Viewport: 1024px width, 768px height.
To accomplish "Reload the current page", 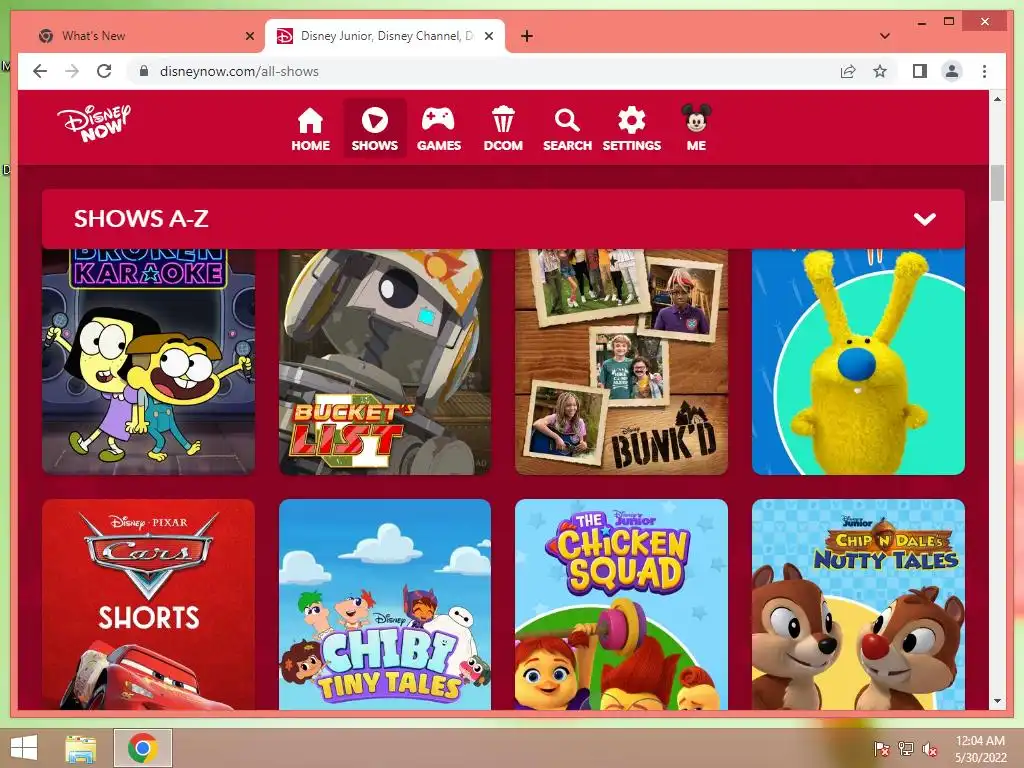I will (x=104, y=71).
